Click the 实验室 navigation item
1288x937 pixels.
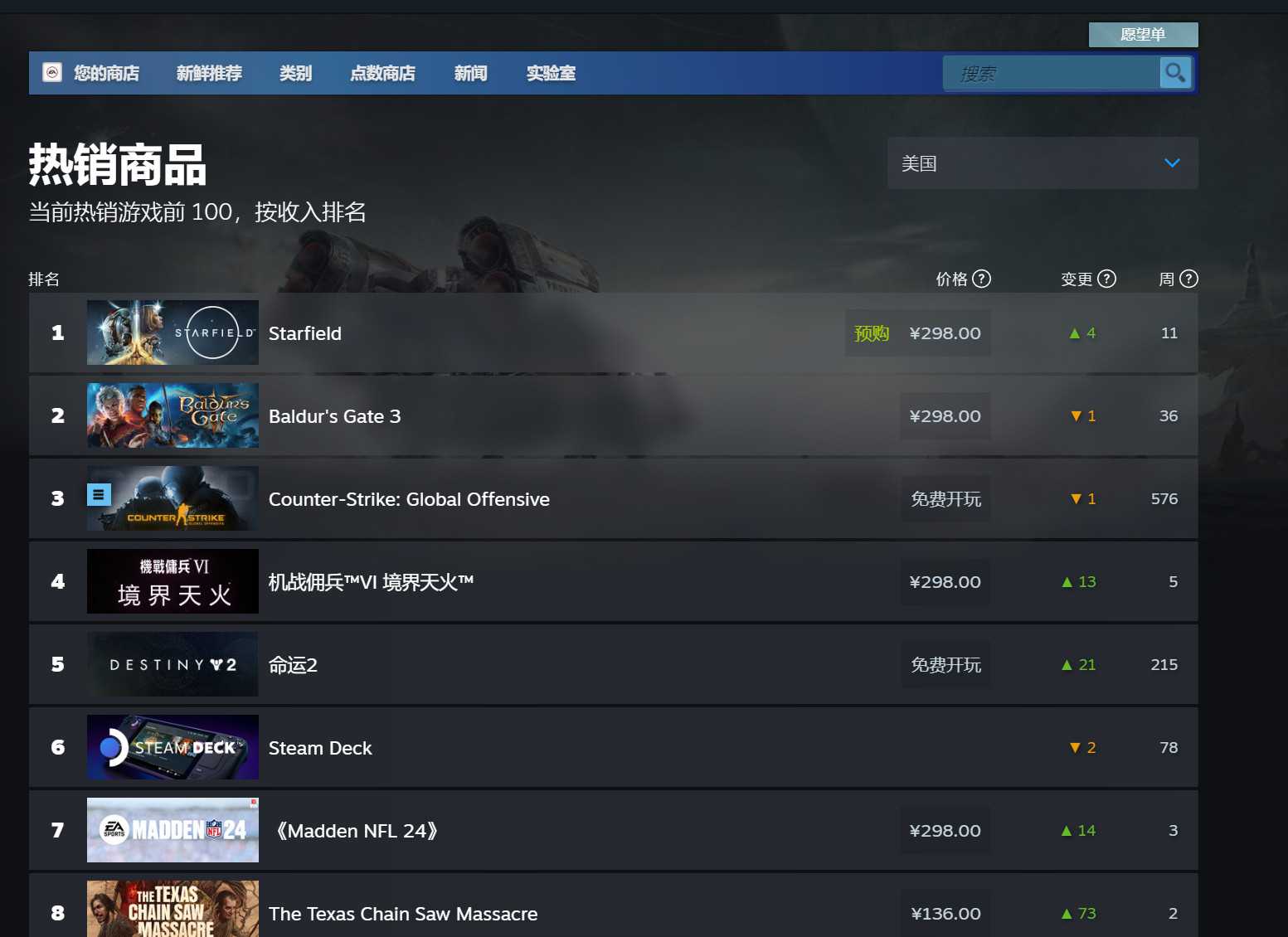(551, 73)
